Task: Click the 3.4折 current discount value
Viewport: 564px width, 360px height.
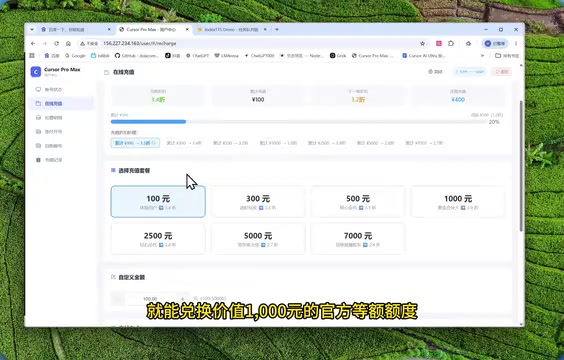Action: click(x=158, y=100)
